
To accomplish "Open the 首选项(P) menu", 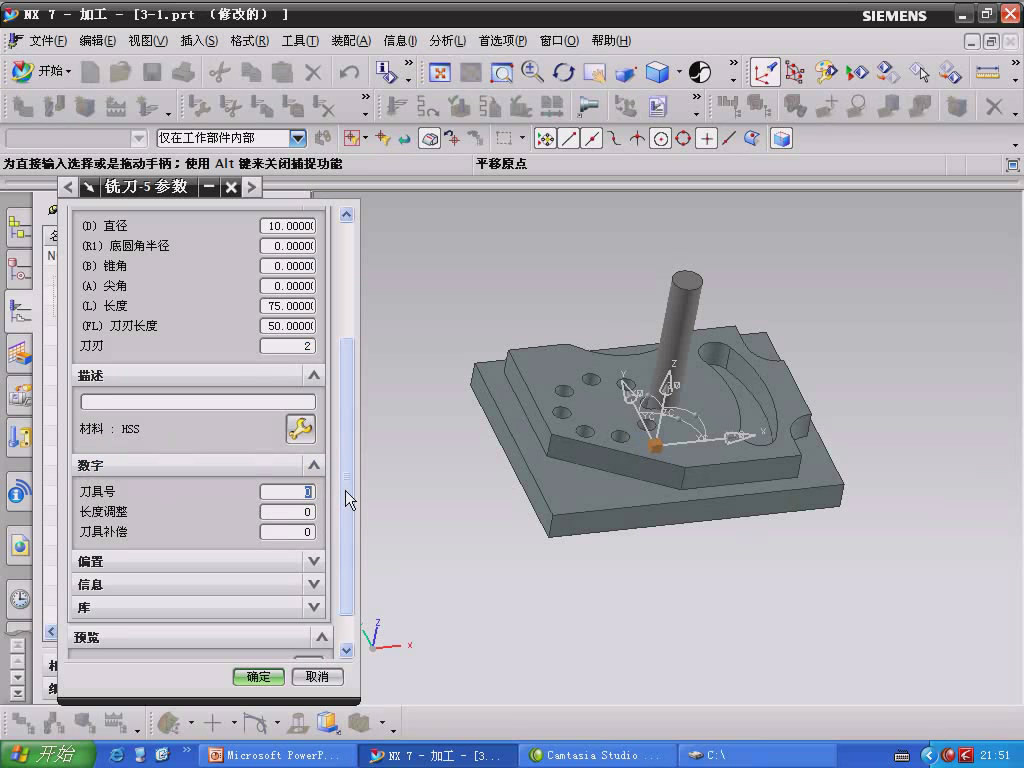I will (x=503, y=41).
